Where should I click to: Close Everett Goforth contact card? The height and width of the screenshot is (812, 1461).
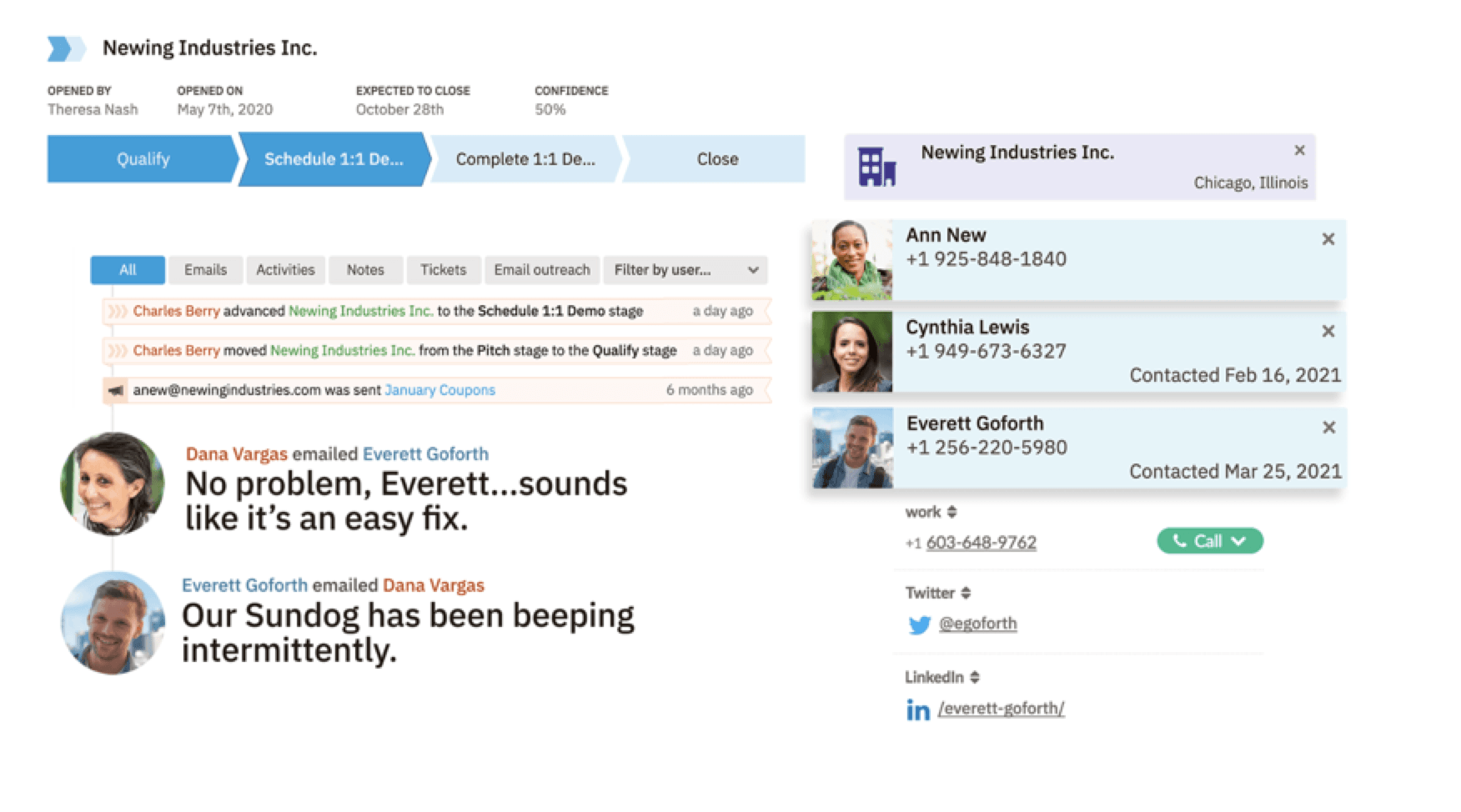point(1328,428)
